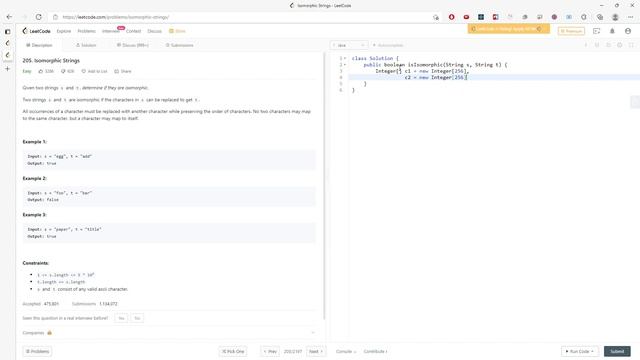Viewport: 640px width, 360px height.
Task: Open the Contest navigation item
Action: click(133, 31)
